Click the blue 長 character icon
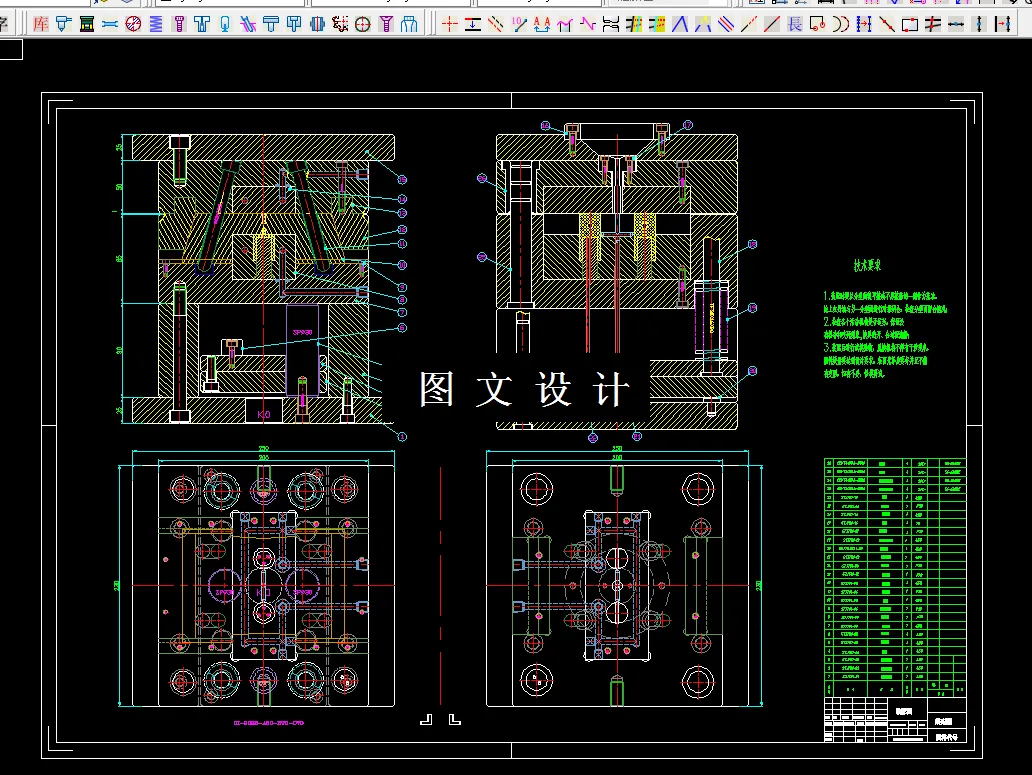This screenshot has height=775, width=1032. coord(795,23)
